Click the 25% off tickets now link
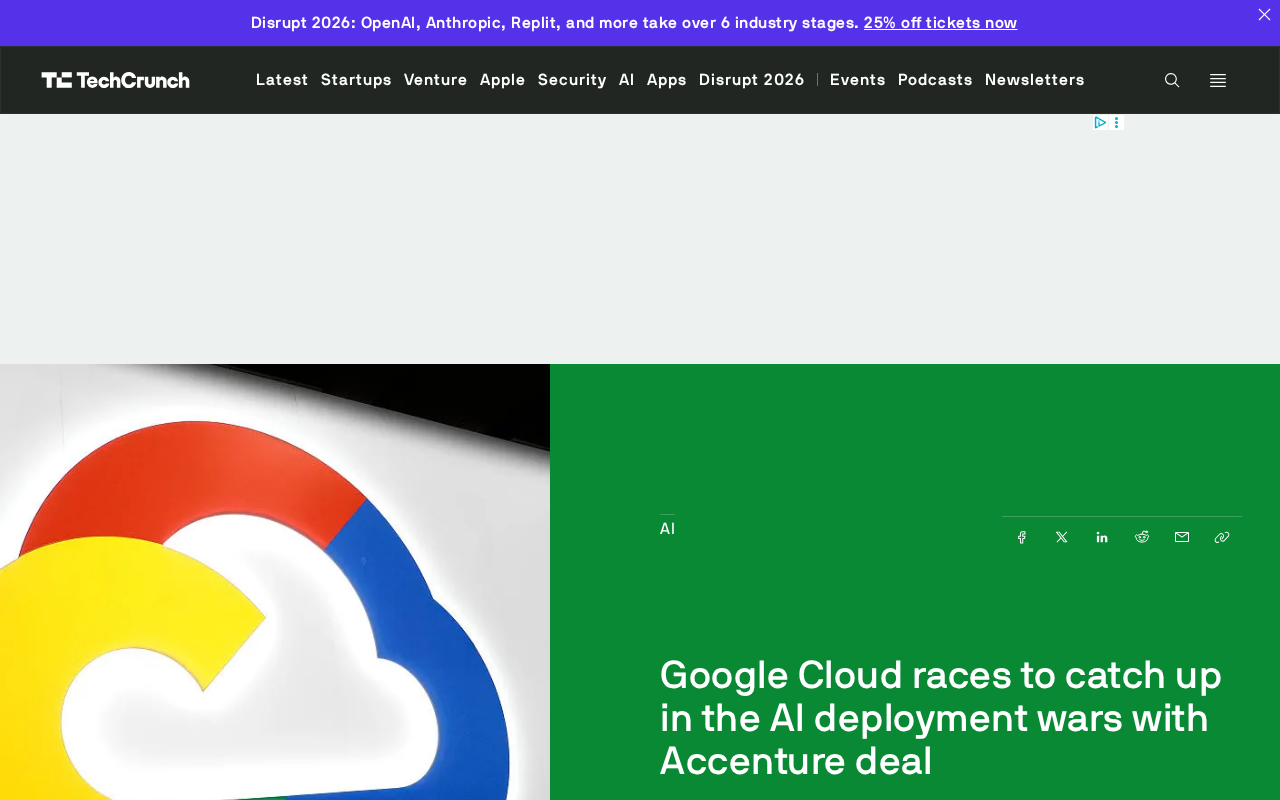The width and height of the screenshot is (1280, 800). click(x=940, y=23)
